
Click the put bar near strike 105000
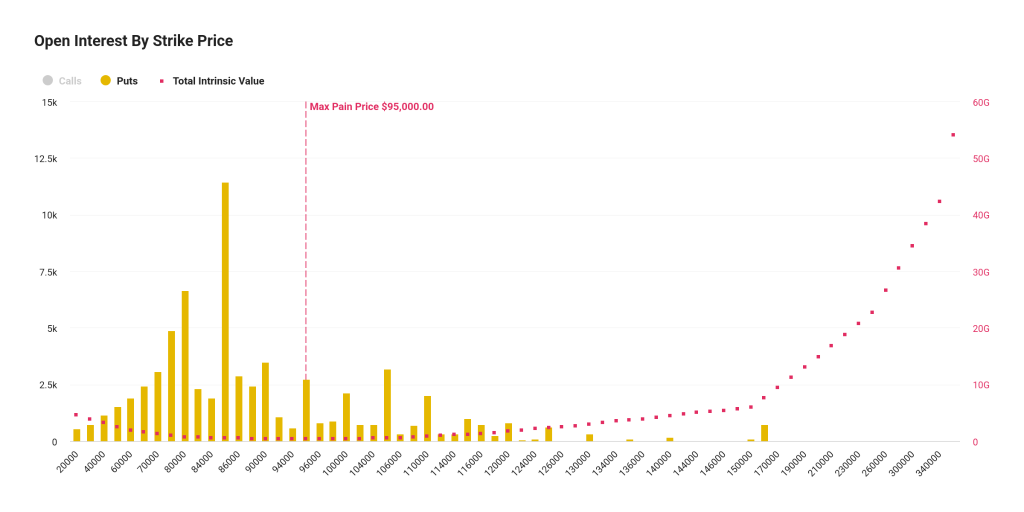tap(387, 405)
